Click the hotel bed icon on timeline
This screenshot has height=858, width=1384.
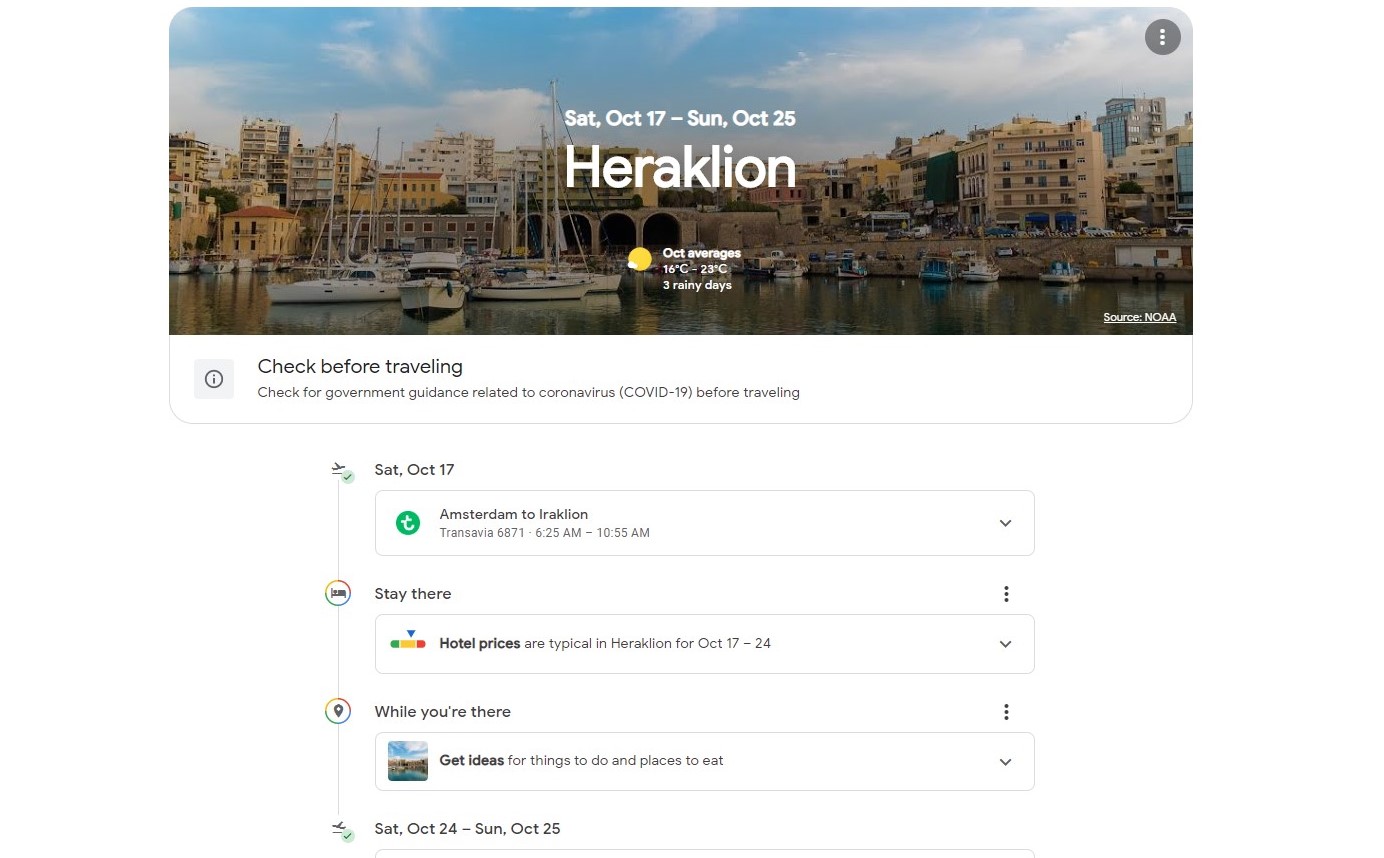click(338, 593)
